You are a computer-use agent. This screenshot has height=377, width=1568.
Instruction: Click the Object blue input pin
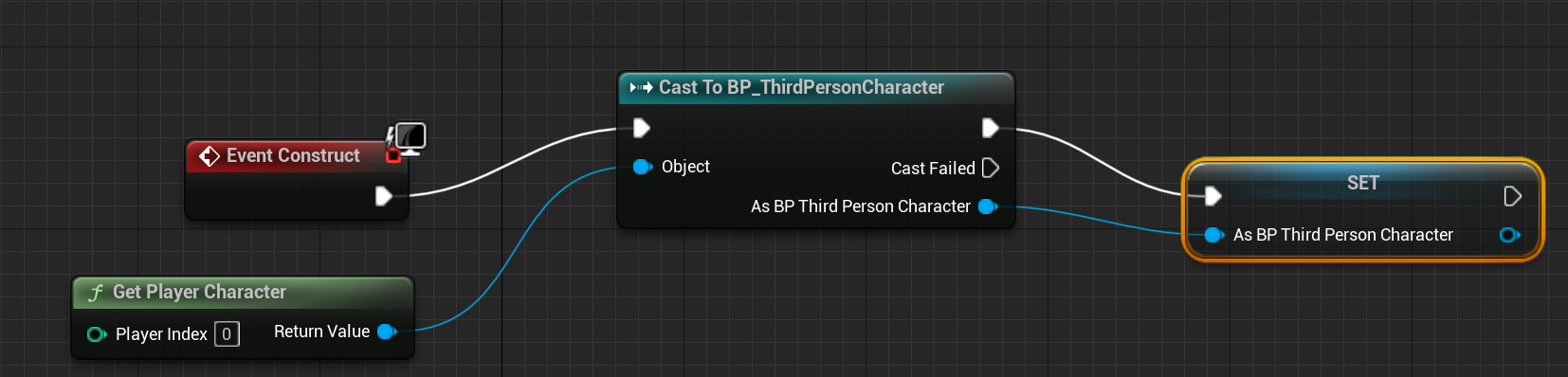642,167
